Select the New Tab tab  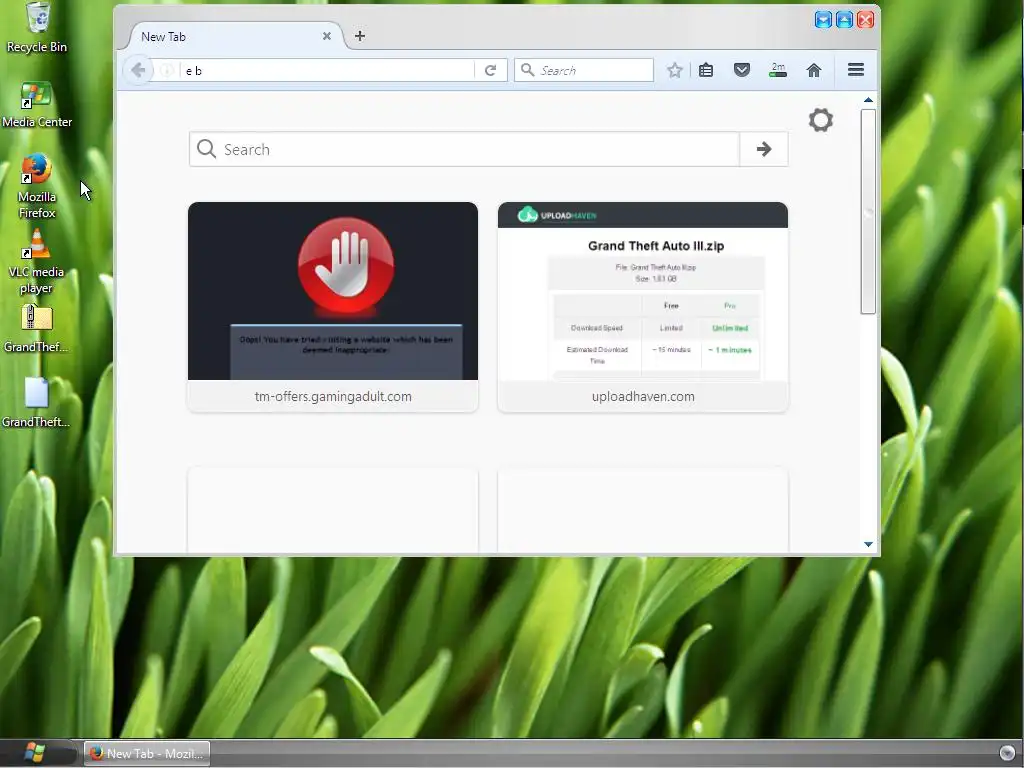pyautogui.click(x=230, y=37)
